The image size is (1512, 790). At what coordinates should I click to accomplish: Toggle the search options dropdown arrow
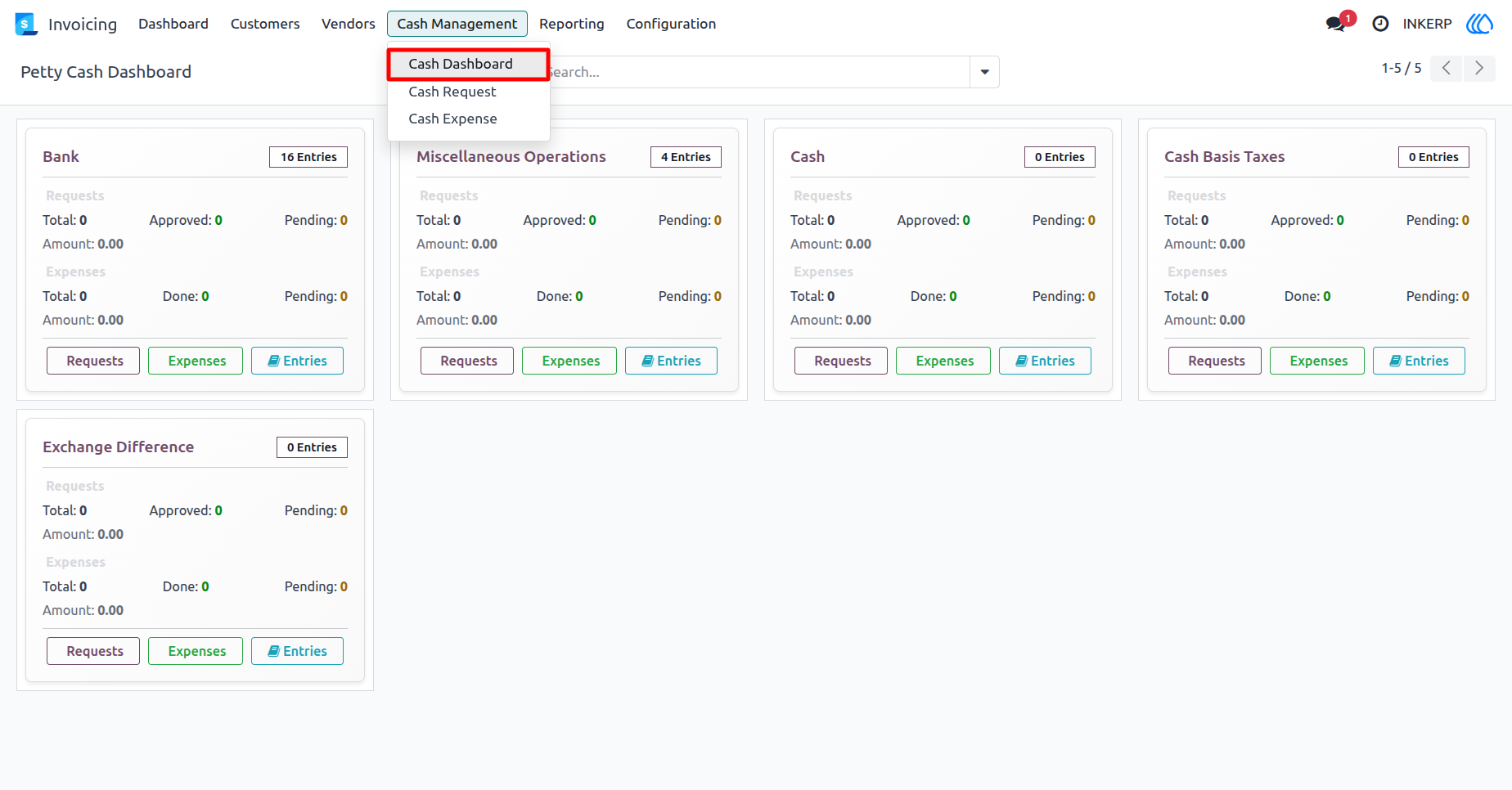(x=984, y=72)
